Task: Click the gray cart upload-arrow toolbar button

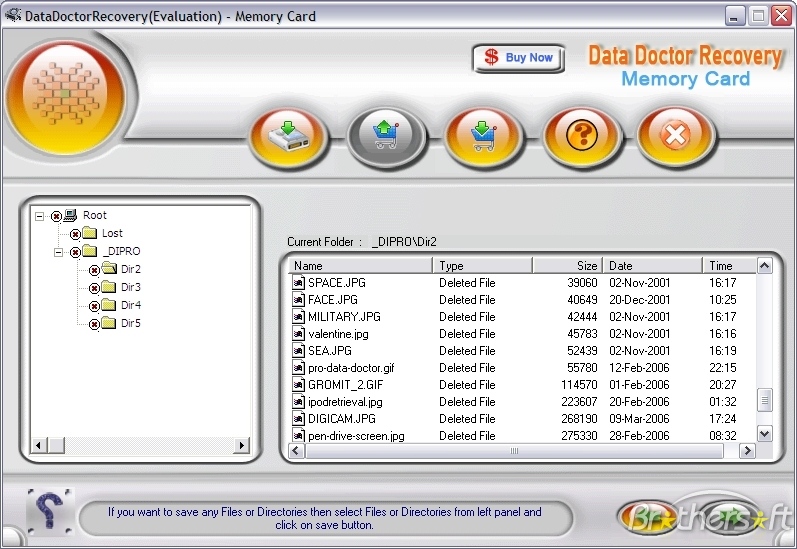Action: pos(386,136)
